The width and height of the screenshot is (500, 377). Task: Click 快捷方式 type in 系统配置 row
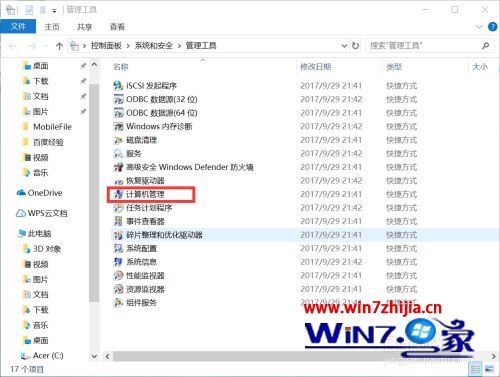pos(401,249)
